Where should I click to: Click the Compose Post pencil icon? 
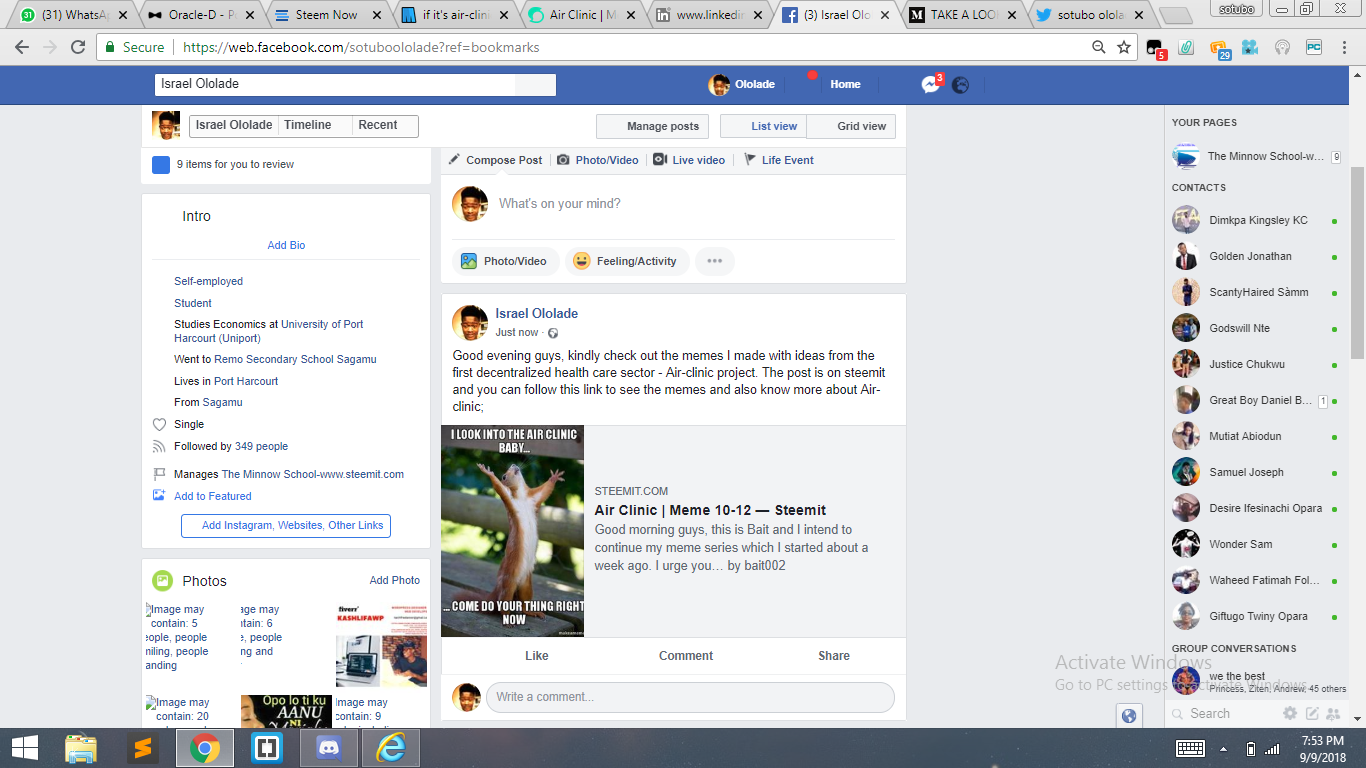(454, 160)
